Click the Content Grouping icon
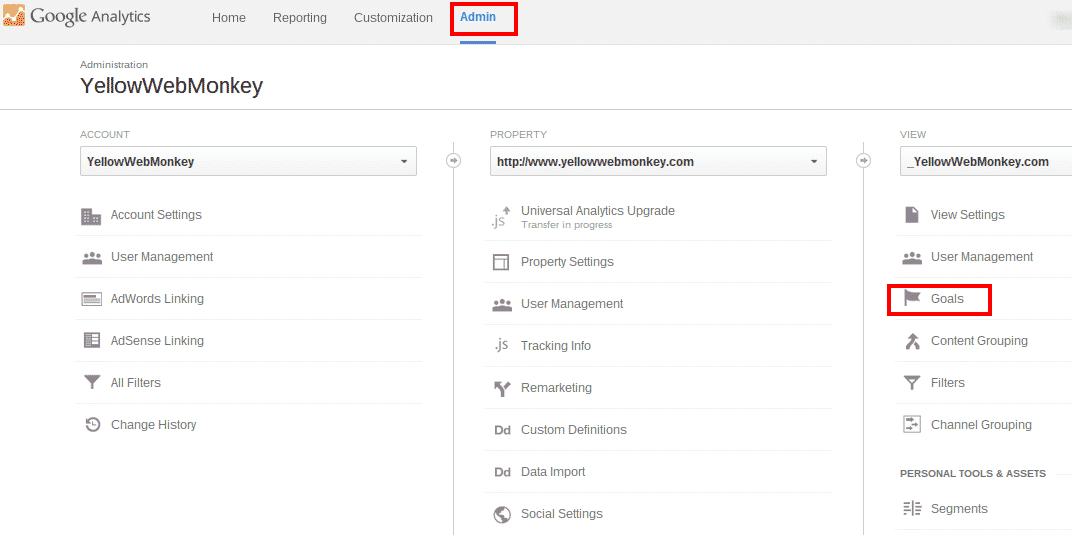This screenshot has height=535, width=1072. pos(912,341)
